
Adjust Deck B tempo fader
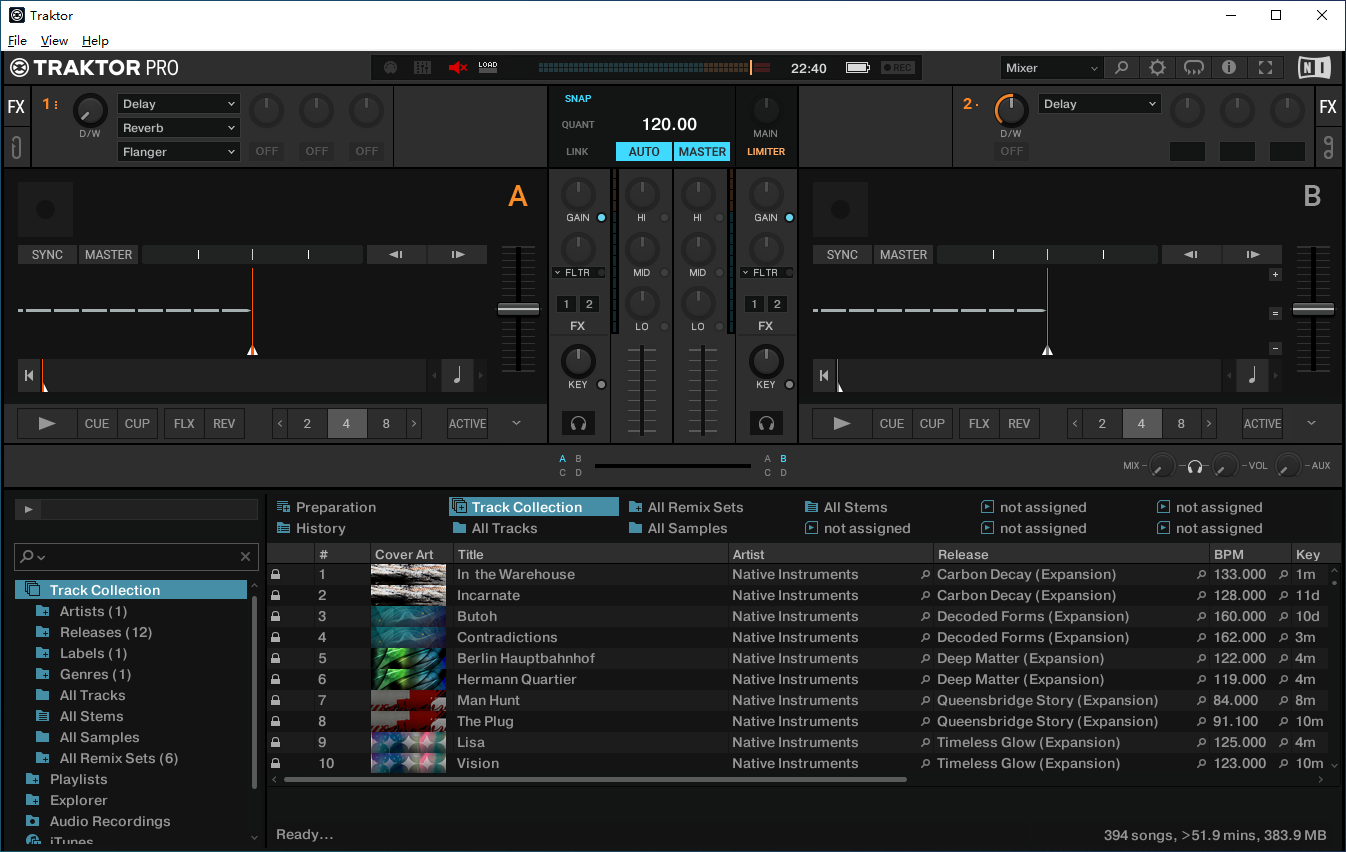click(x=1313, y=310)
